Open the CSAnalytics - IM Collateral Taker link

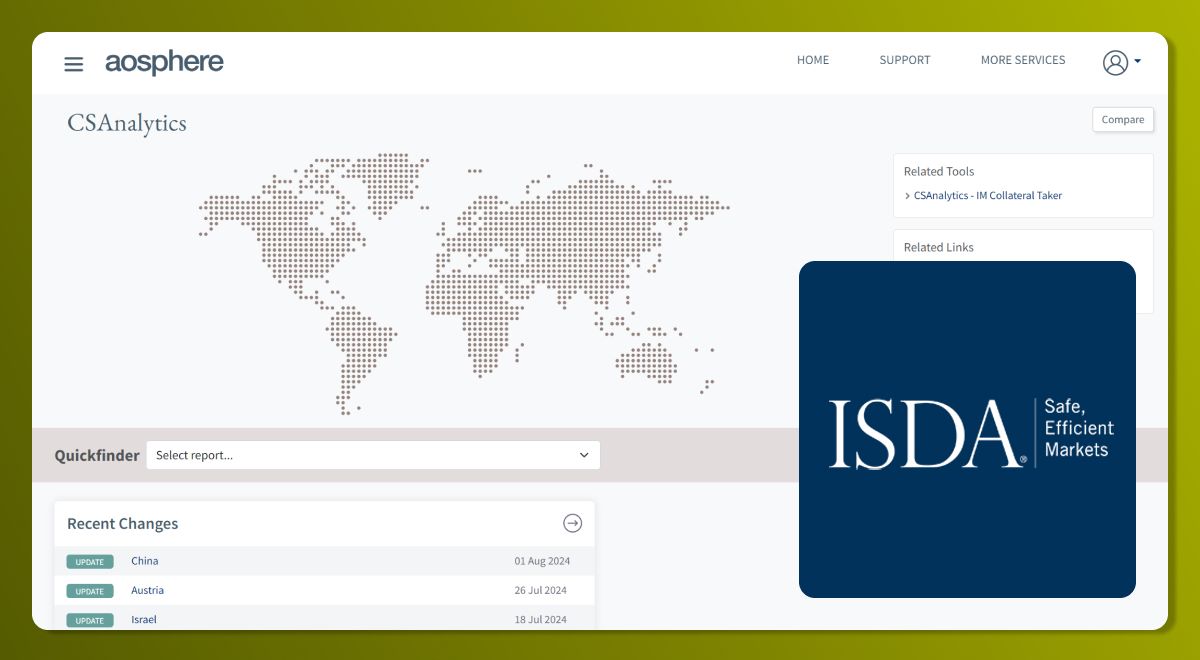pyautogui.click(x=987, y=196)
